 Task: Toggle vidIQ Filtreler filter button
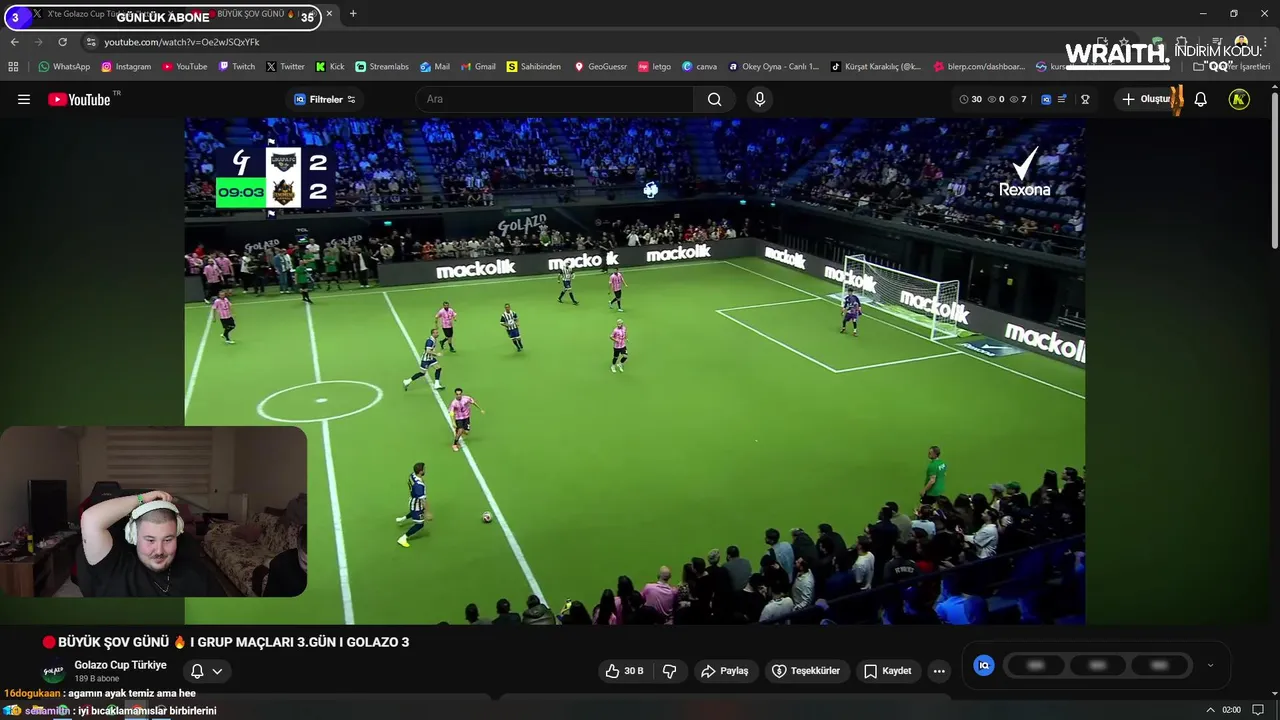point(325,99)
